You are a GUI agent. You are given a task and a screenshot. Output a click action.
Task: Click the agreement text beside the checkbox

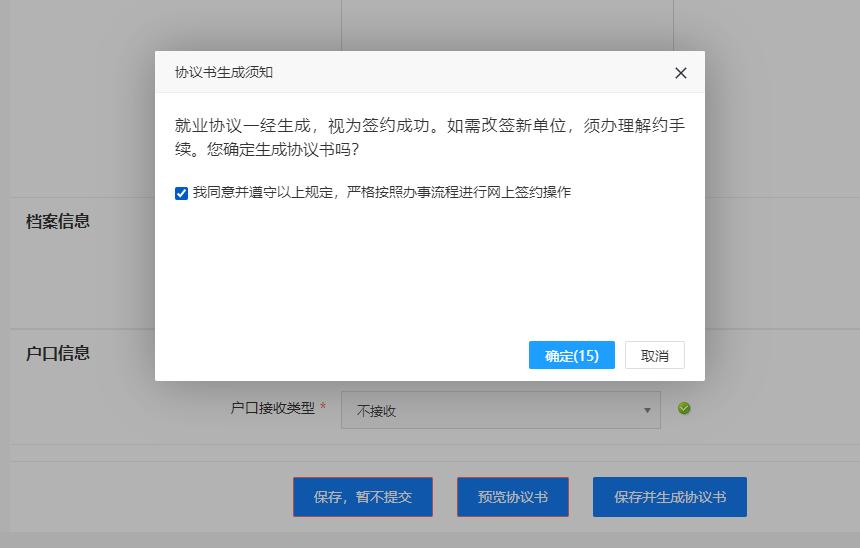(381, 192)
